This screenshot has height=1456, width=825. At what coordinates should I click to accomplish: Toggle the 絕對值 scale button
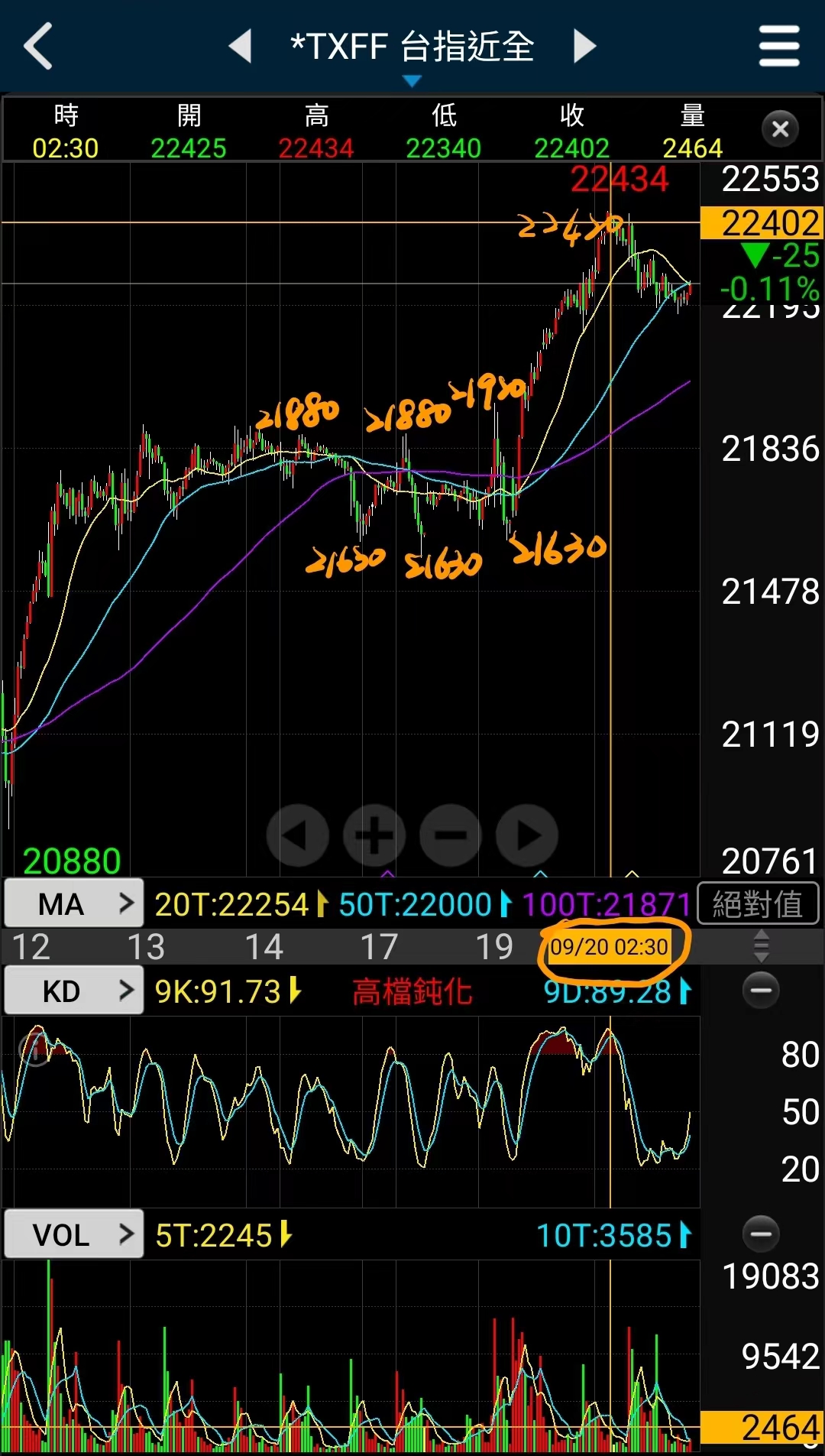click(758, 904)
